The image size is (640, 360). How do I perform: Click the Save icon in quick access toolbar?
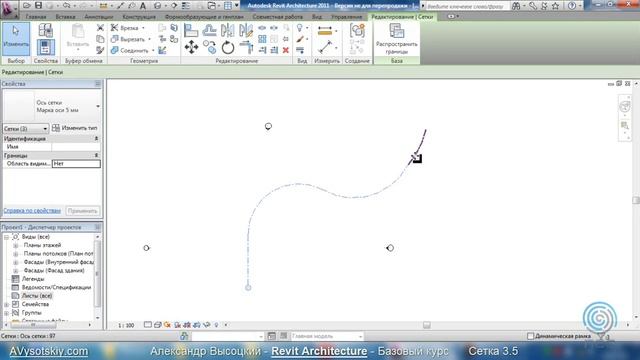[38, 5]
